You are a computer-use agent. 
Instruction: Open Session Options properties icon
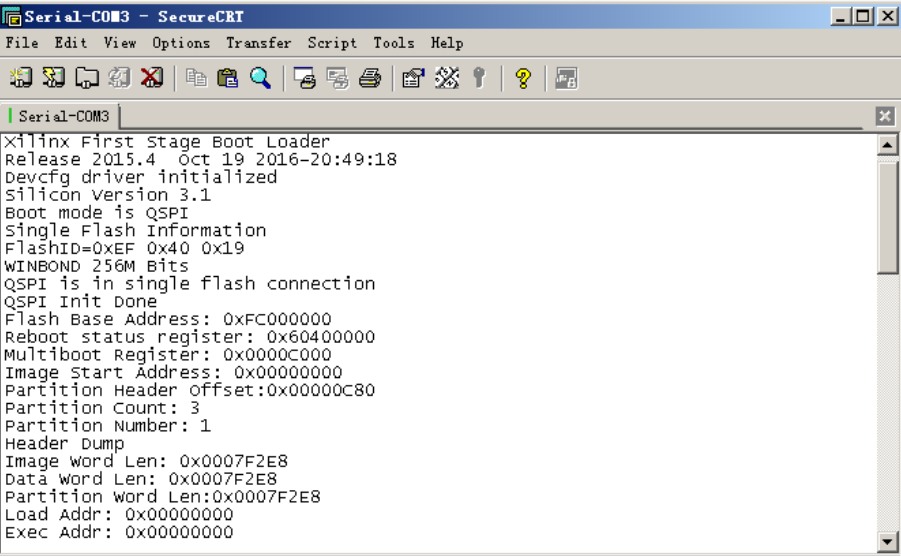click(x=413, y=78)
